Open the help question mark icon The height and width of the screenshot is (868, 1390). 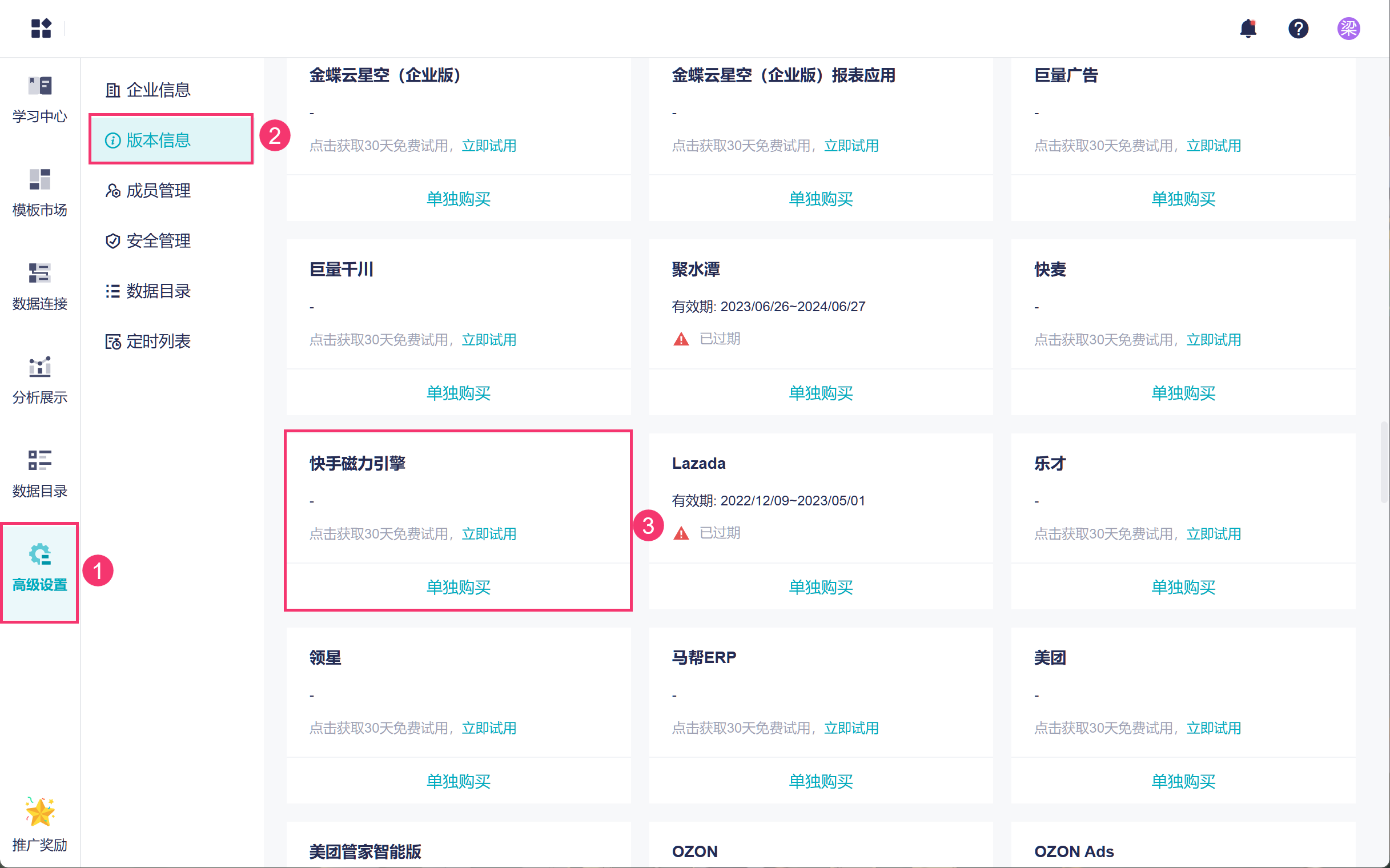click(1297, 28)
